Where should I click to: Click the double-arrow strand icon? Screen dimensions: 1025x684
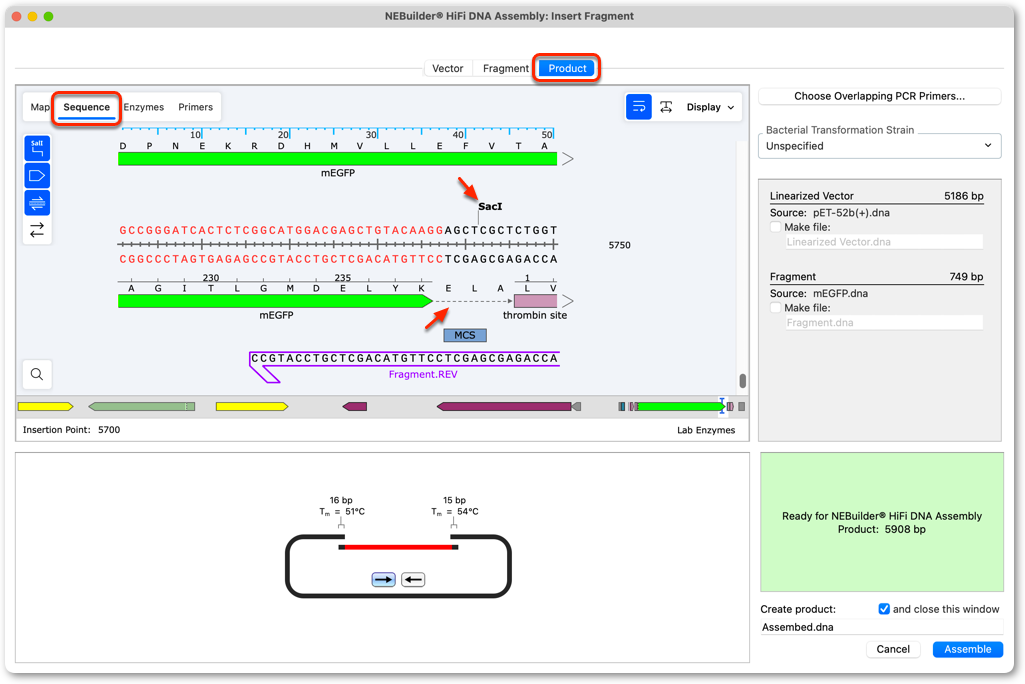pos(37,230)
